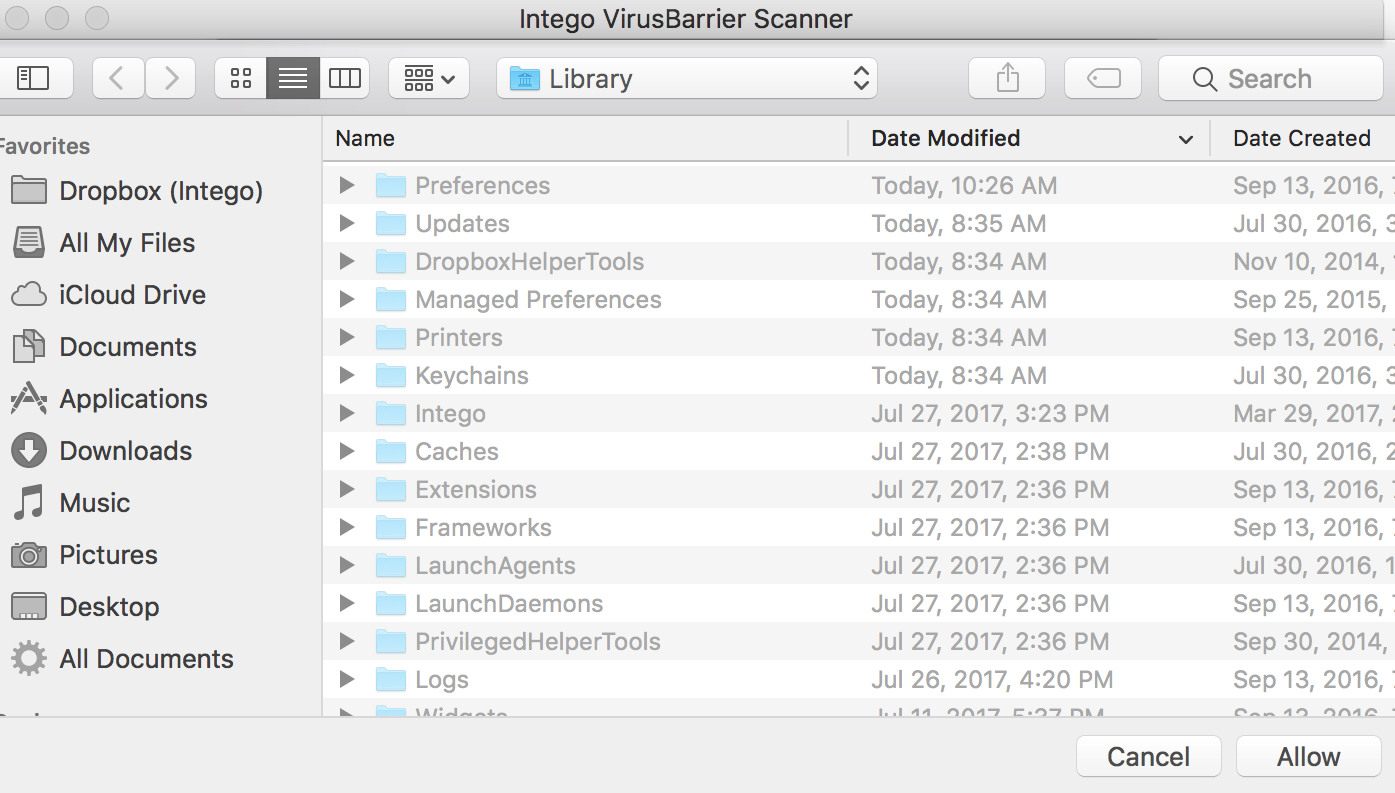Switch to icon view
The width and height of the screenshot is (1395, 793).
click(x=241, y=78)
